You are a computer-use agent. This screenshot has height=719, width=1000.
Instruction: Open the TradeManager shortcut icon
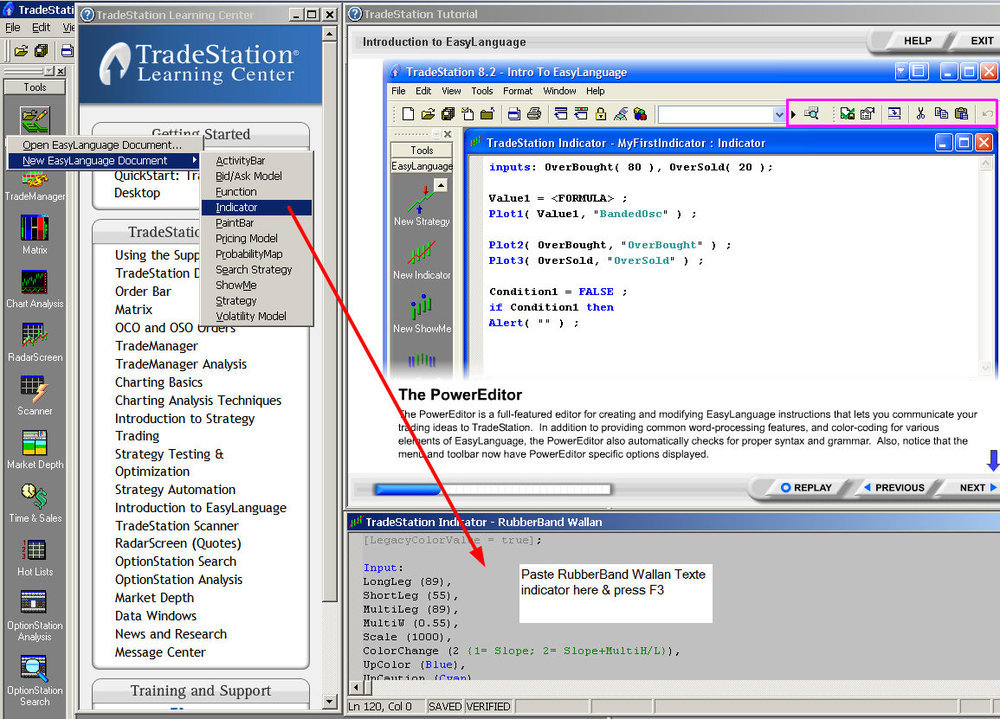[x=34, y=181]
